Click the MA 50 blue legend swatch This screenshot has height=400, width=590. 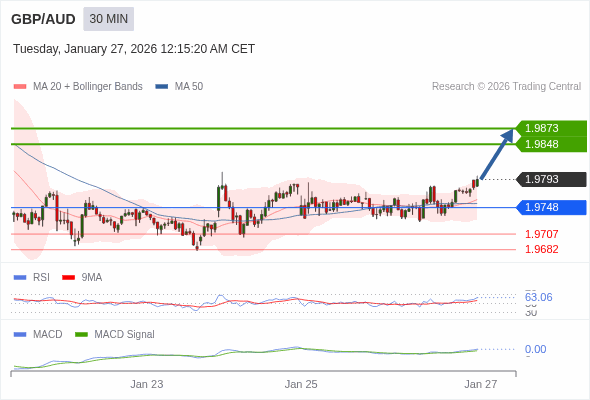pos(162,87)
